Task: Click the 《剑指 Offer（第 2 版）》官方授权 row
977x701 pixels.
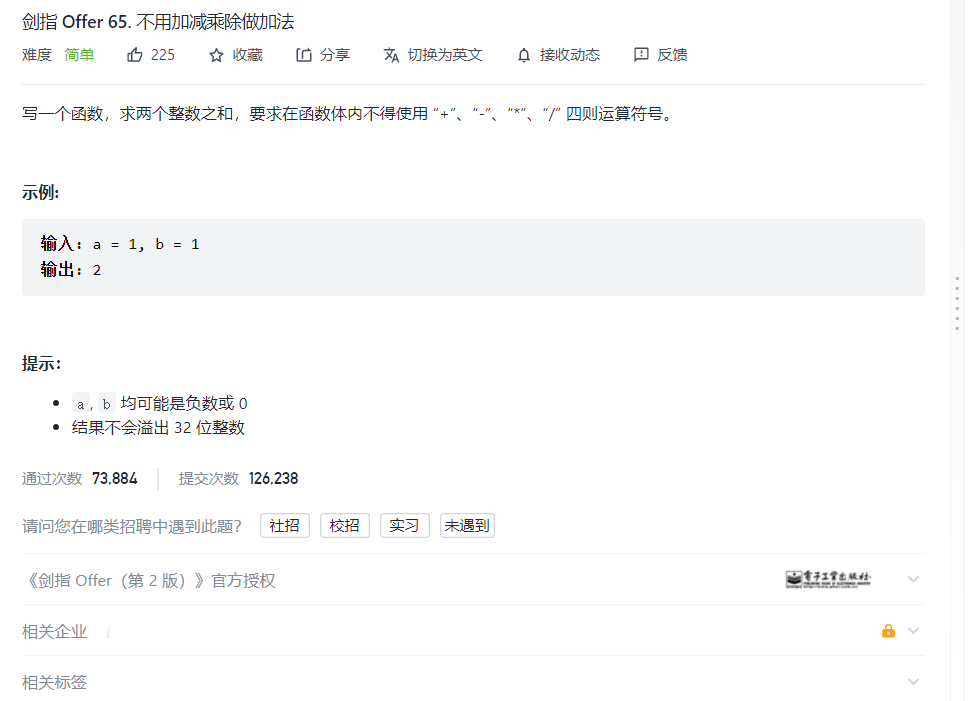Action: [x=473, y=579]
